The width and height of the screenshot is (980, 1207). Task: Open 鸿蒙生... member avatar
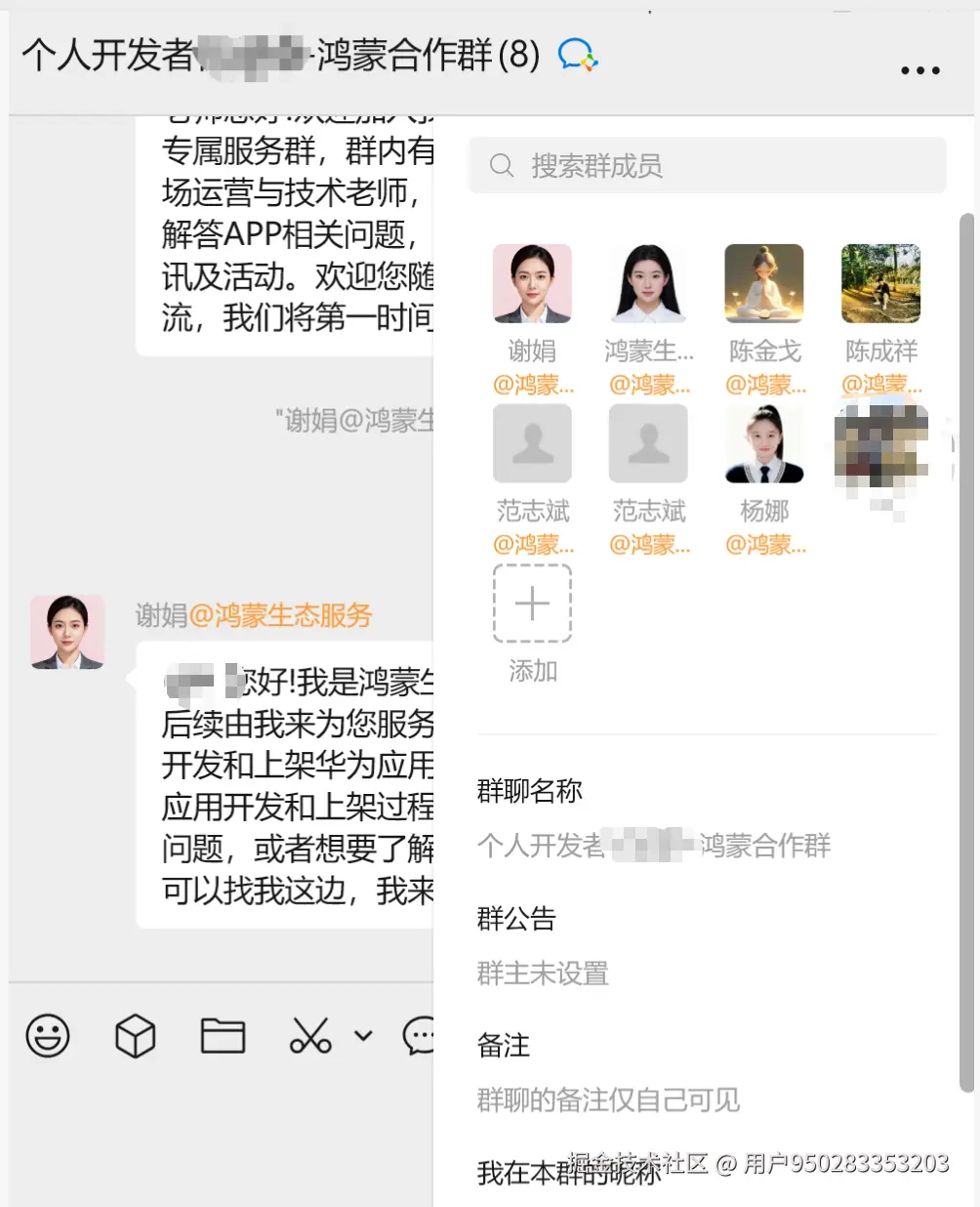648,283
